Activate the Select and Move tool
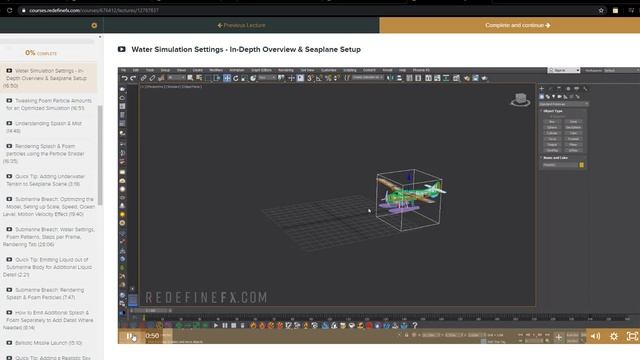 227,78
